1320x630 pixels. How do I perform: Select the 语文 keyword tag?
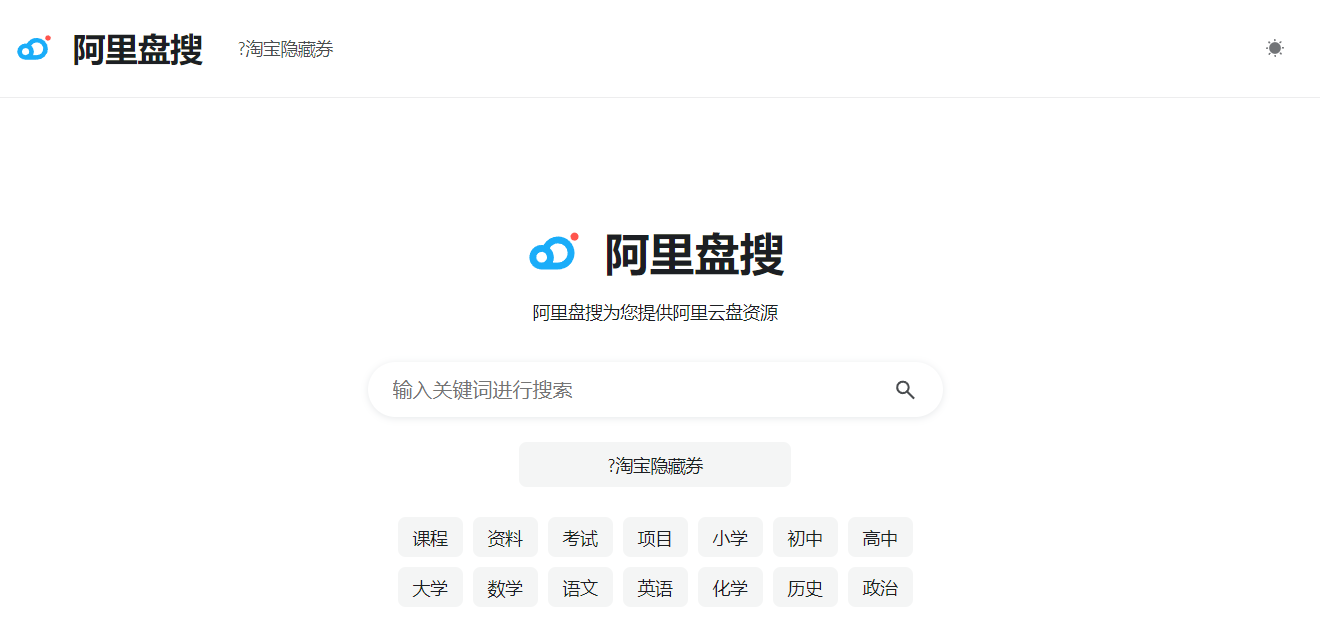(580, 587)
